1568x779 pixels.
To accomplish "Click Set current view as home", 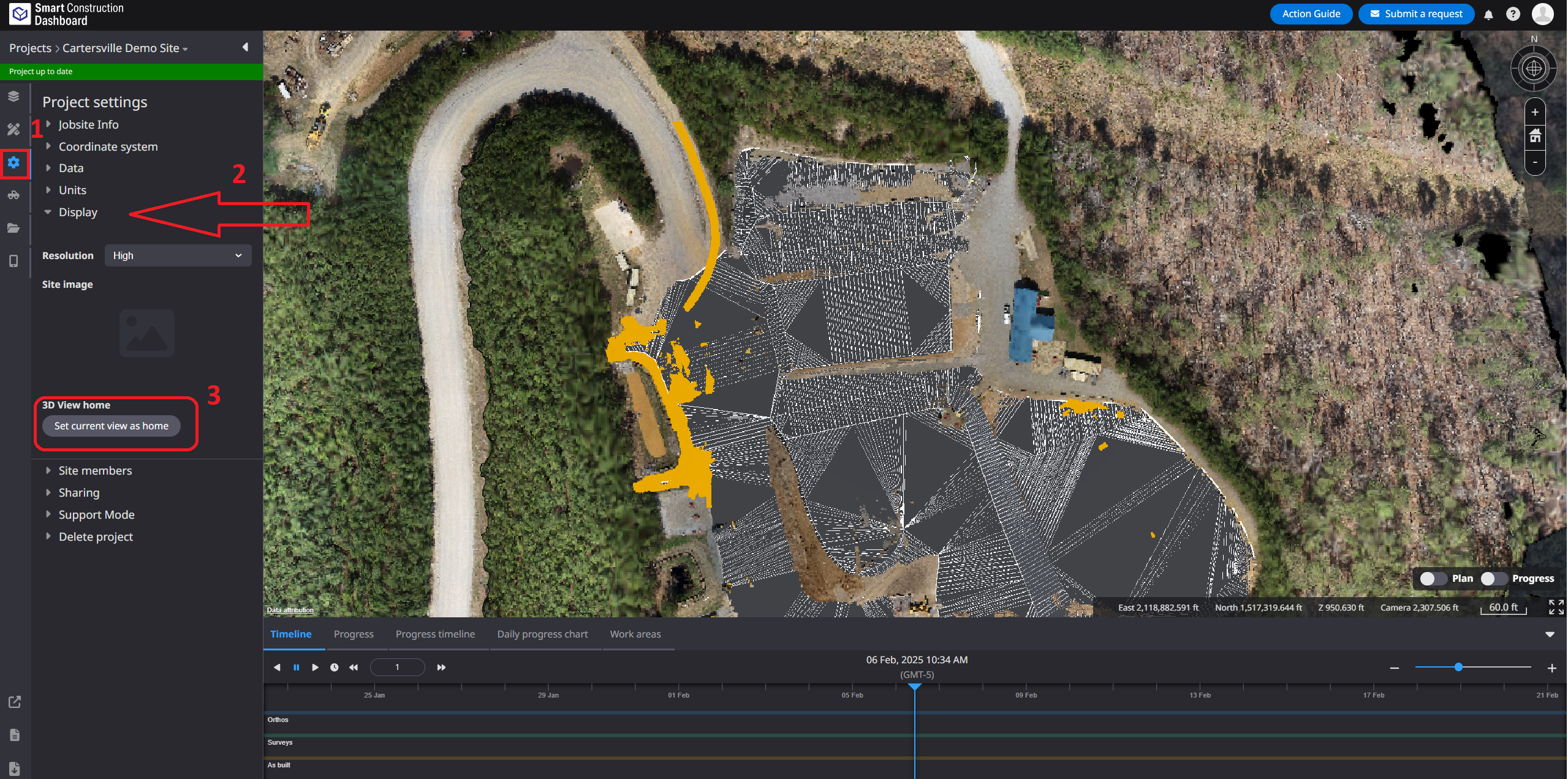I will coord(111,426).
